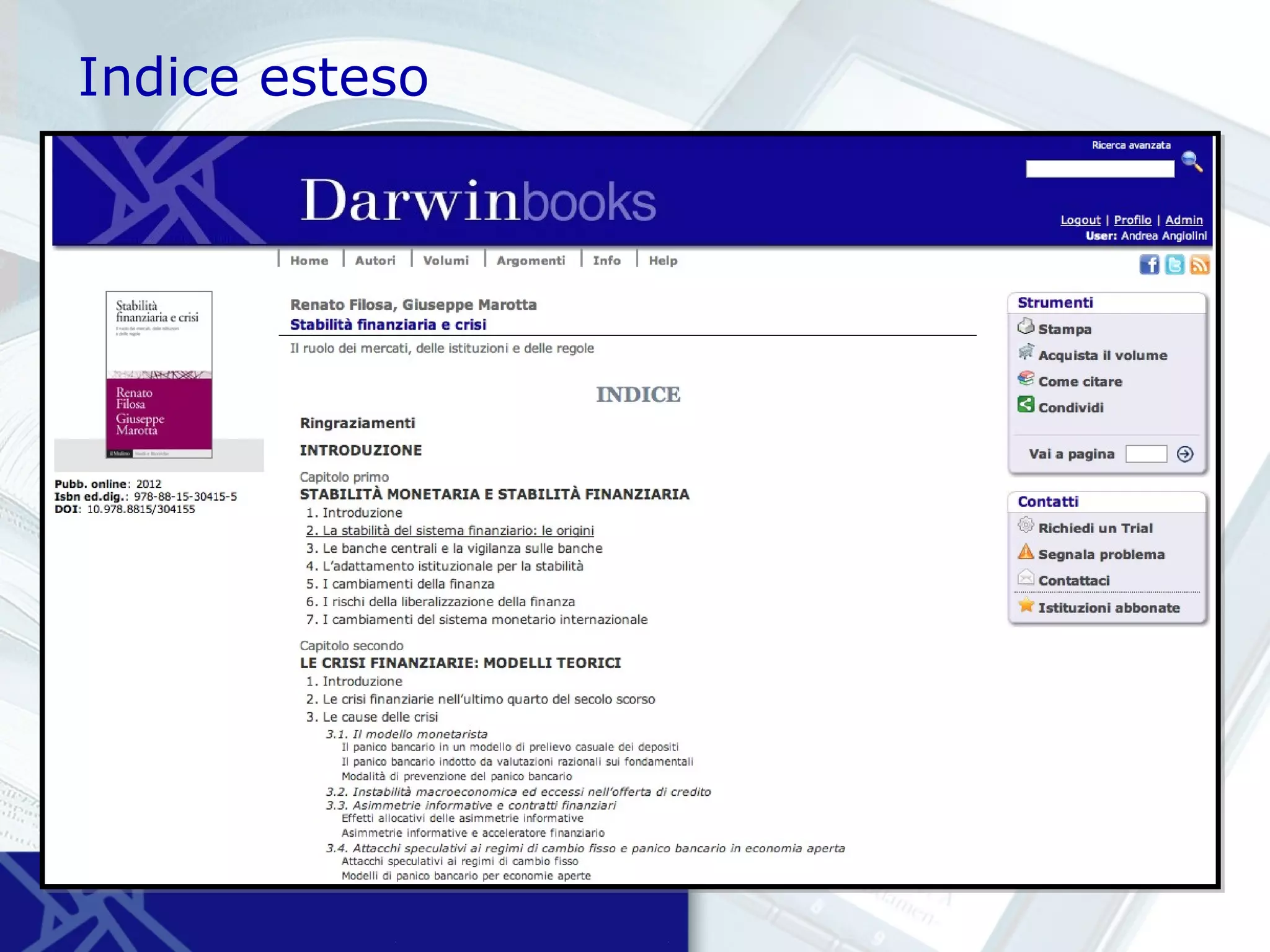The image size is (1270, 952).
Task: Open LE CRISI FINANZIARIE: MODELLI TEORICI chapter
Action: click(x=460, y=663)
